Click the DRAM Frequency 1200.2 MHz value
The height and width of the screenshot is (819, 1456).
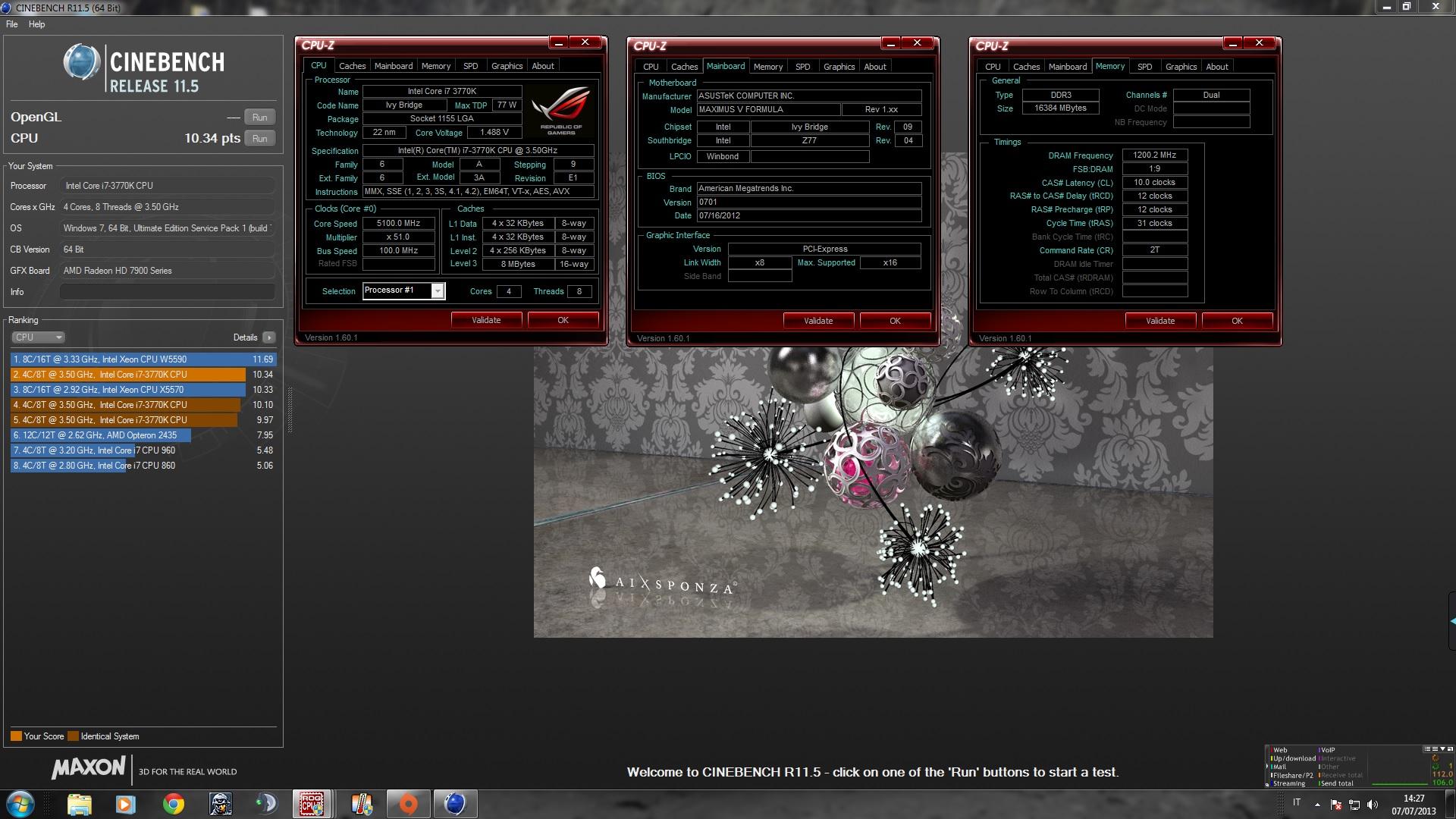1154,155
